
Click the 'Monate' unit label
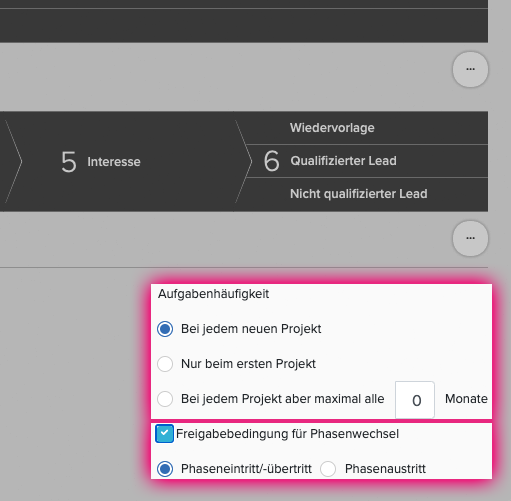[x=466, y=399]
